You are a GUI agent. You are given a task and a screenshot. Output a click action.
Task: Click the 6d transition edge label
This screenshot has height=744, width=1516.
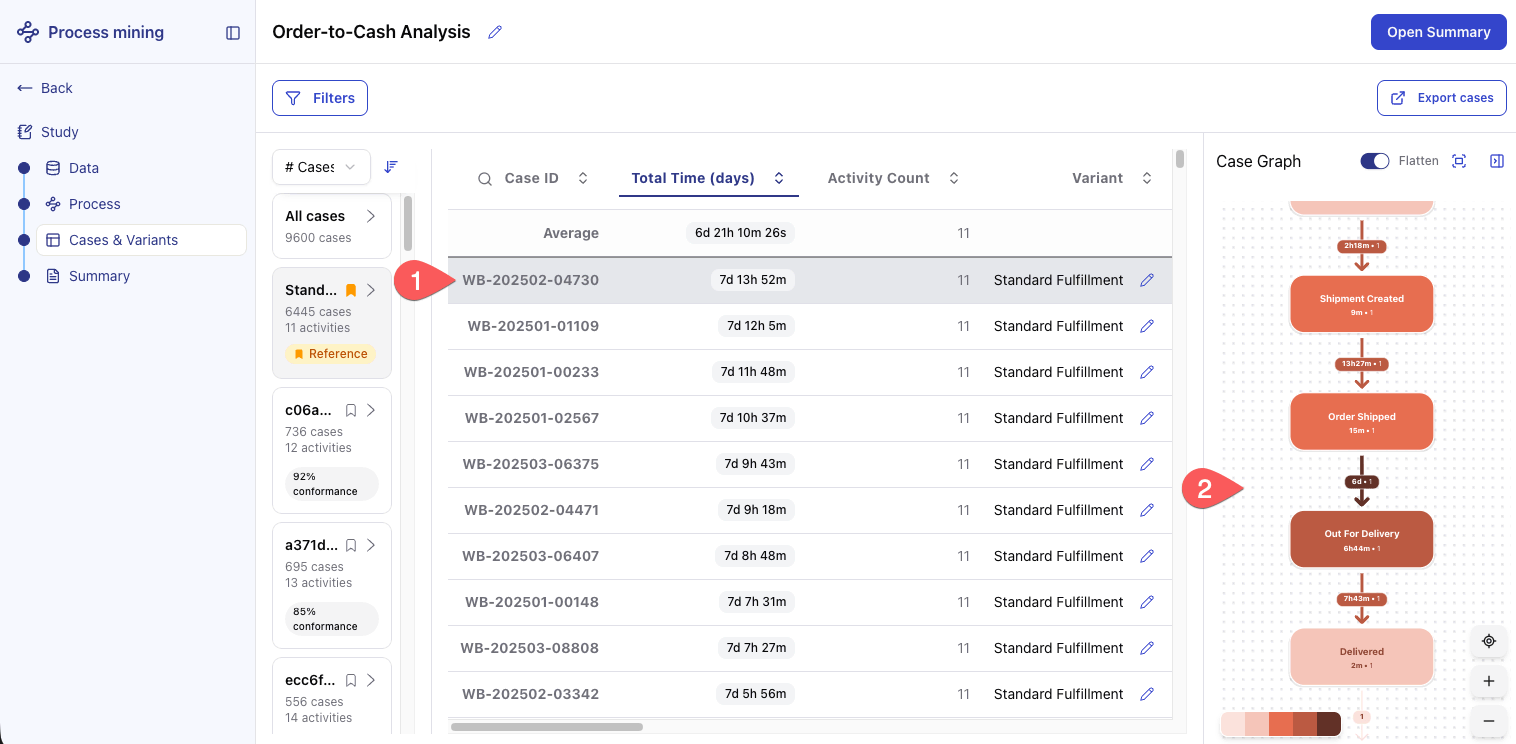tap(1361, 481)
